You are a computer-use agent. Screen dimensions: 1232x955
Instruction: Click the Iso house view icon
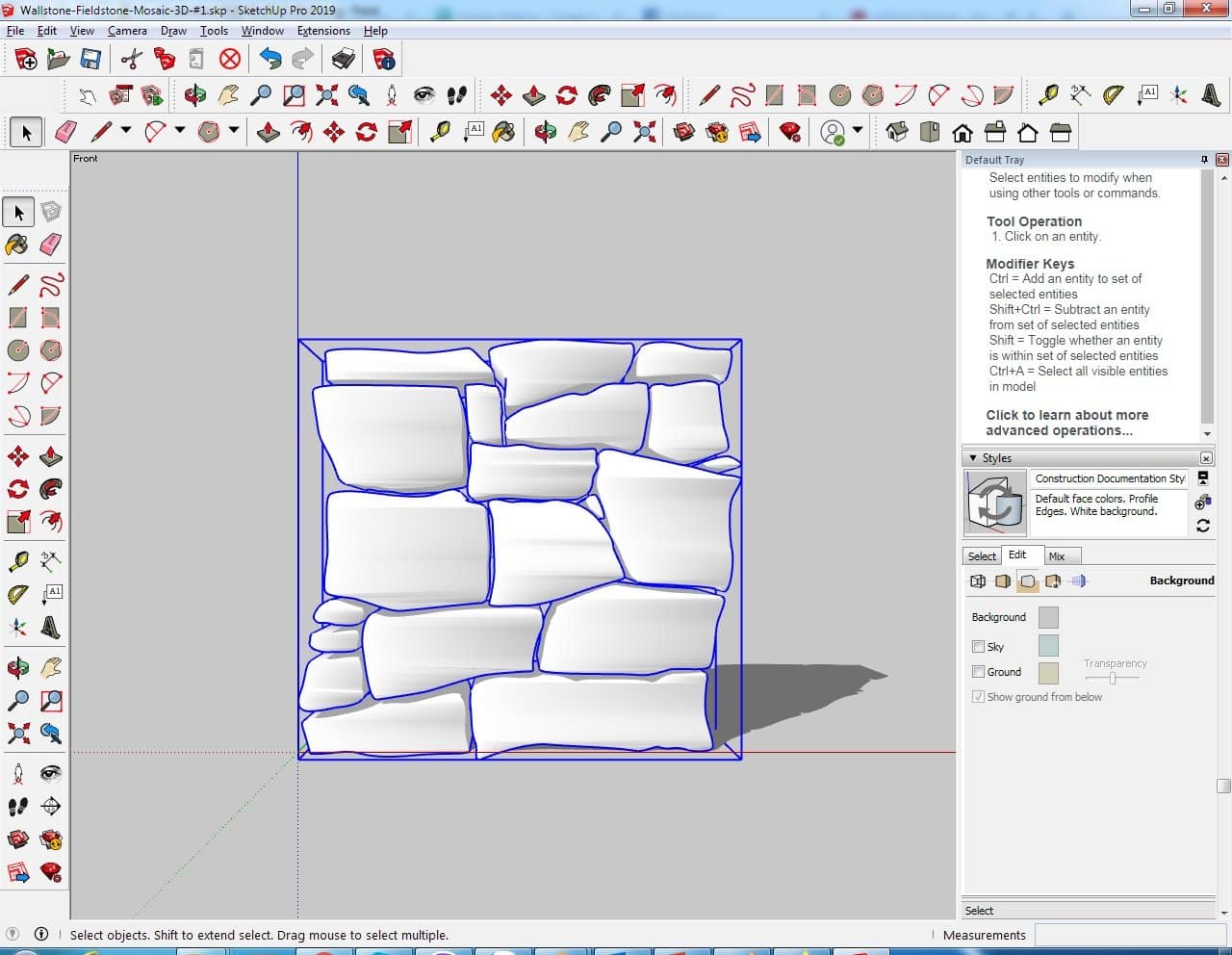click(x=897, y=132)
